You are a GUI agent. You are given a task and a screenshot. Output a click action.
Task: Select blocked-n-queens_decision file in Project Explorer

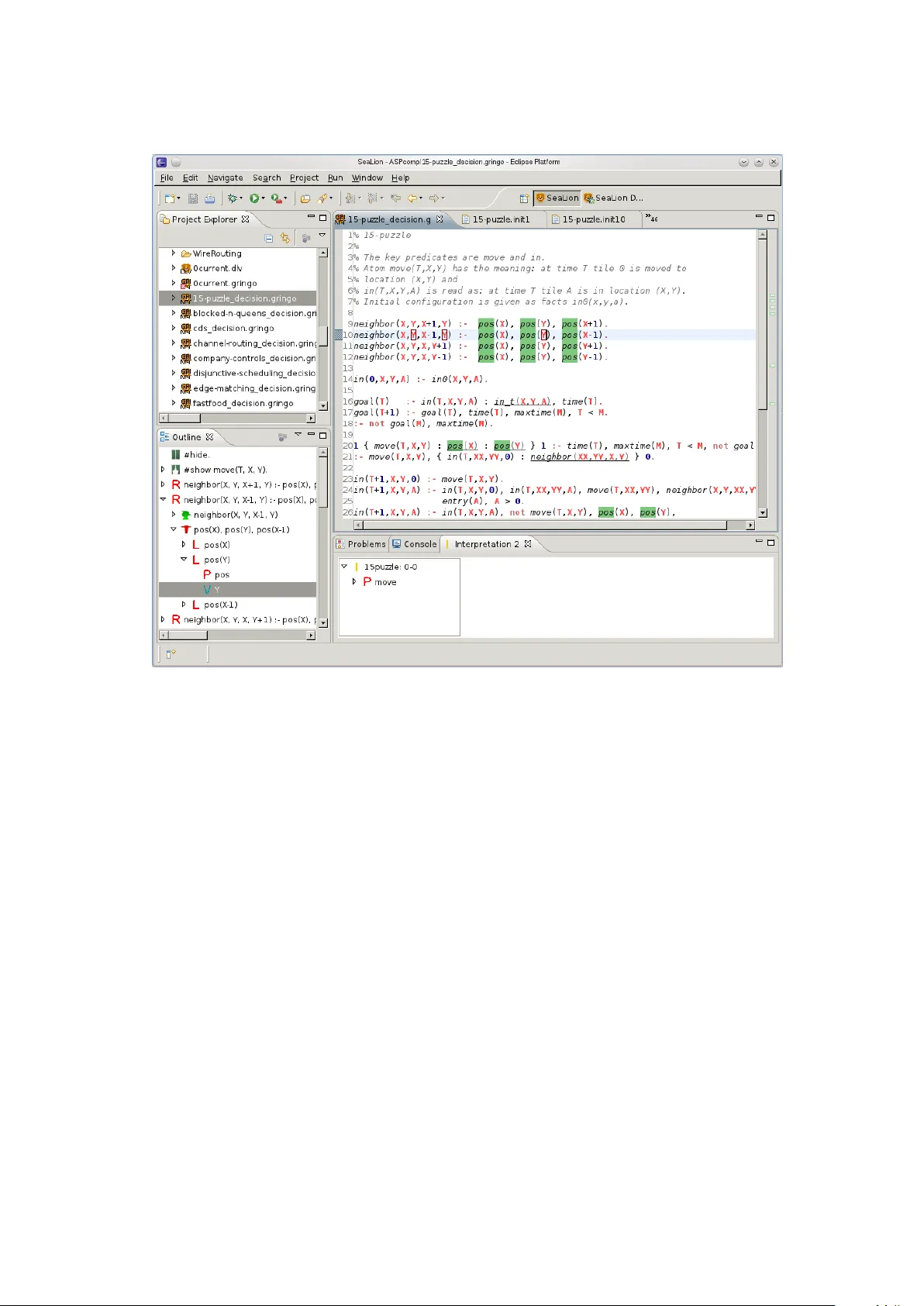(253, 313)
